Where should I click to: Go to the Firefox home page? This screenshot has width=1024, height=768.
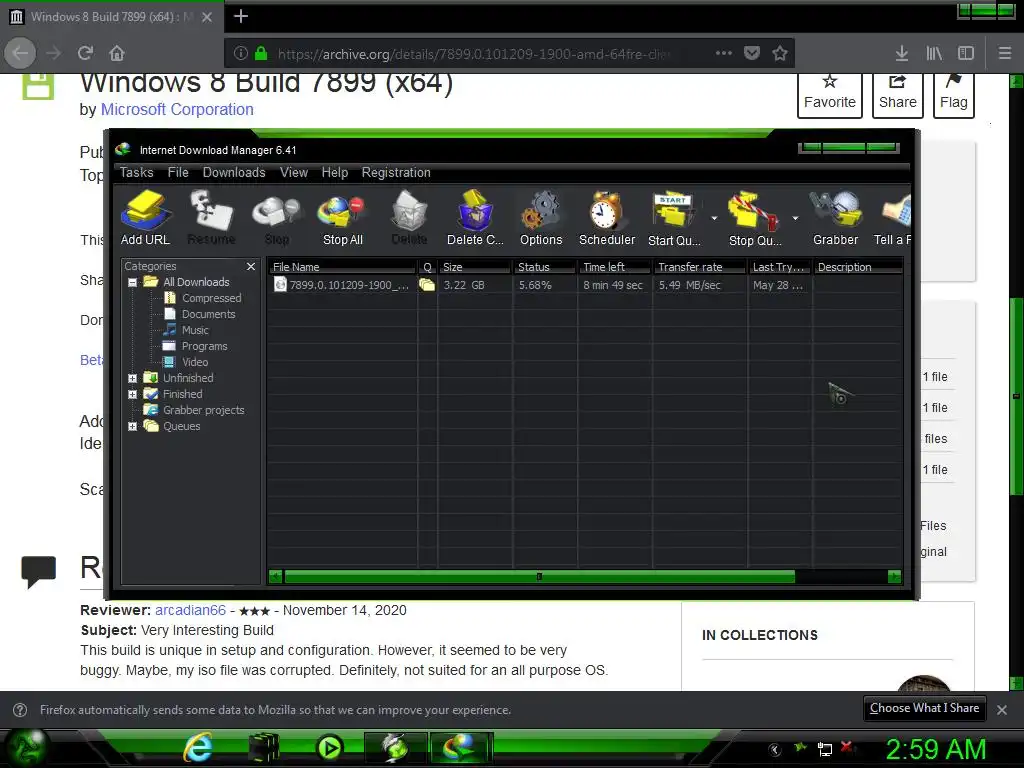tap(117, 53)
